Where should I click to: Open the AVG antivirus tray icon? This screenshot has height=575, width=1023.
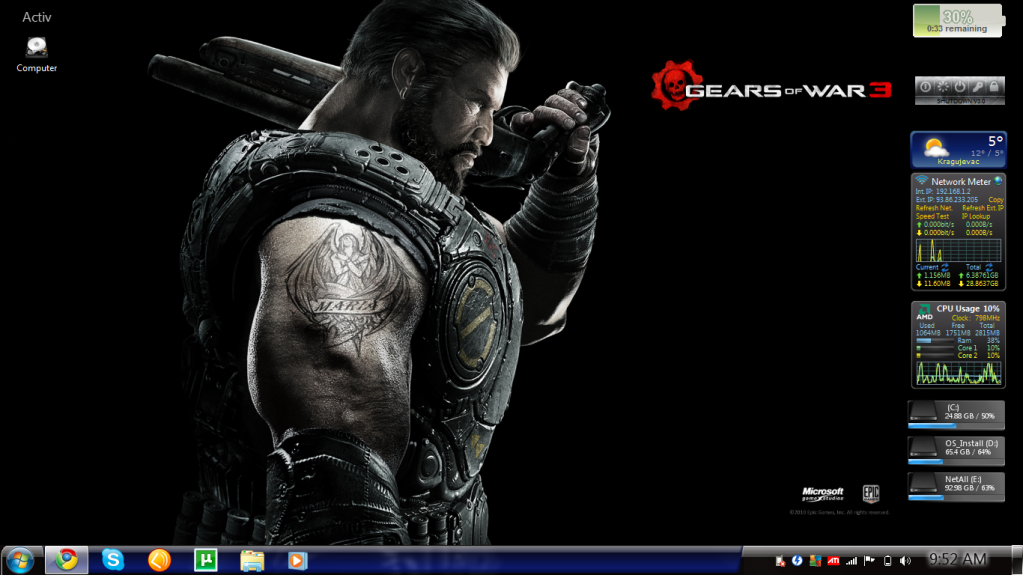coord(815,561)
